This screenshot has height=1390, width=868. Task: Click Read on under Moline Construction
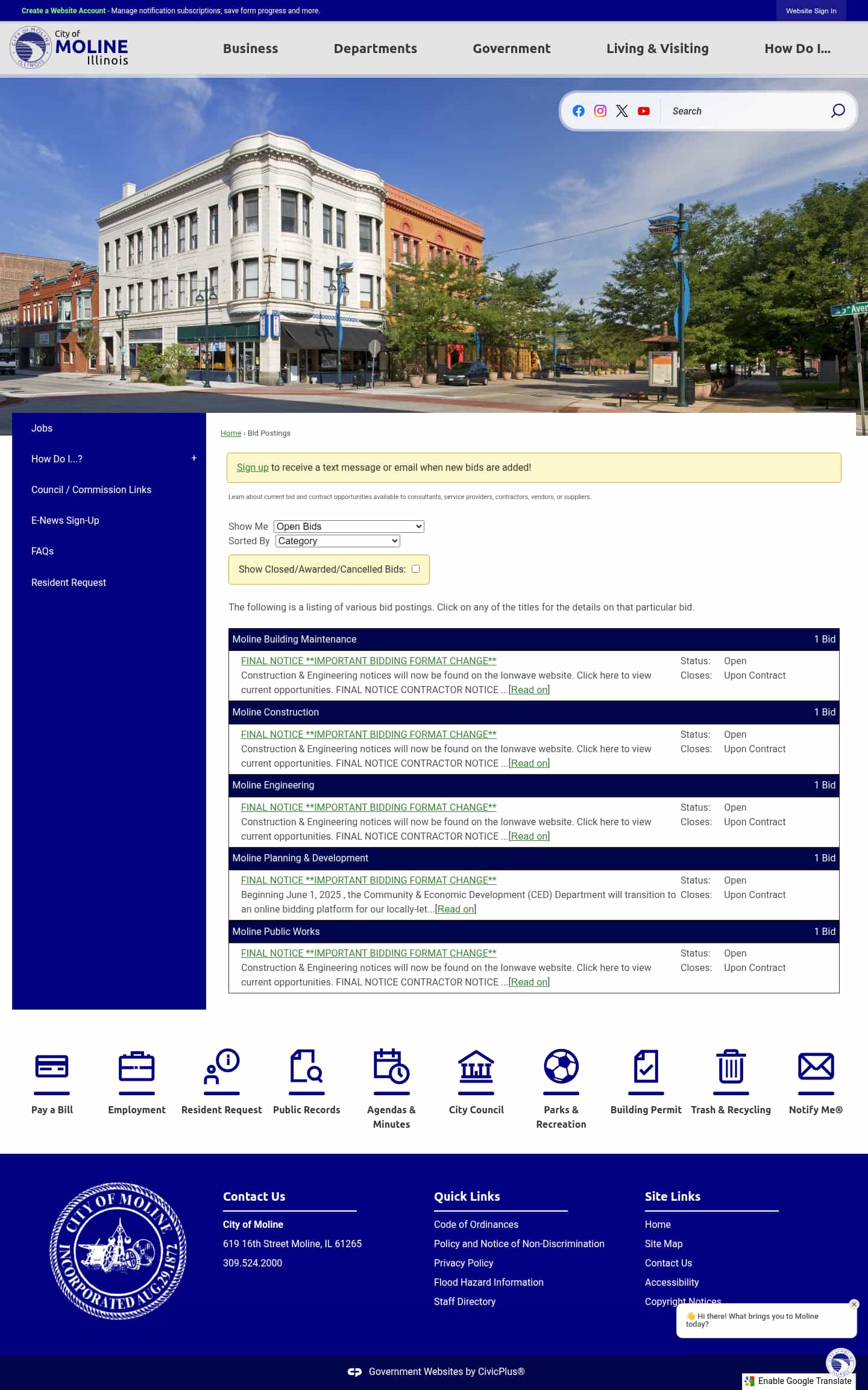529,763
